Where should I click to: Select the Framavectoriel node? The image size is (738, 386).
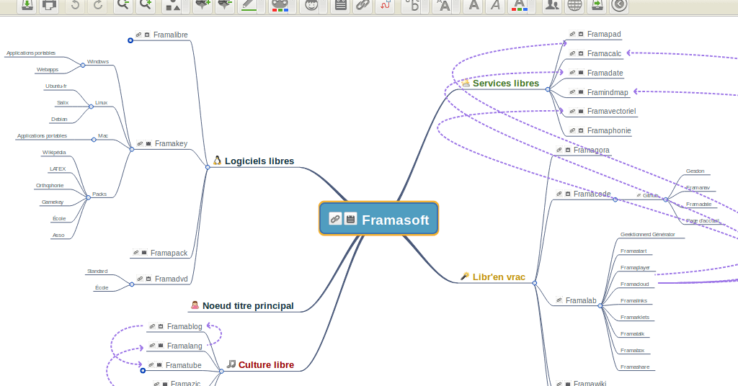click(611, 111)
